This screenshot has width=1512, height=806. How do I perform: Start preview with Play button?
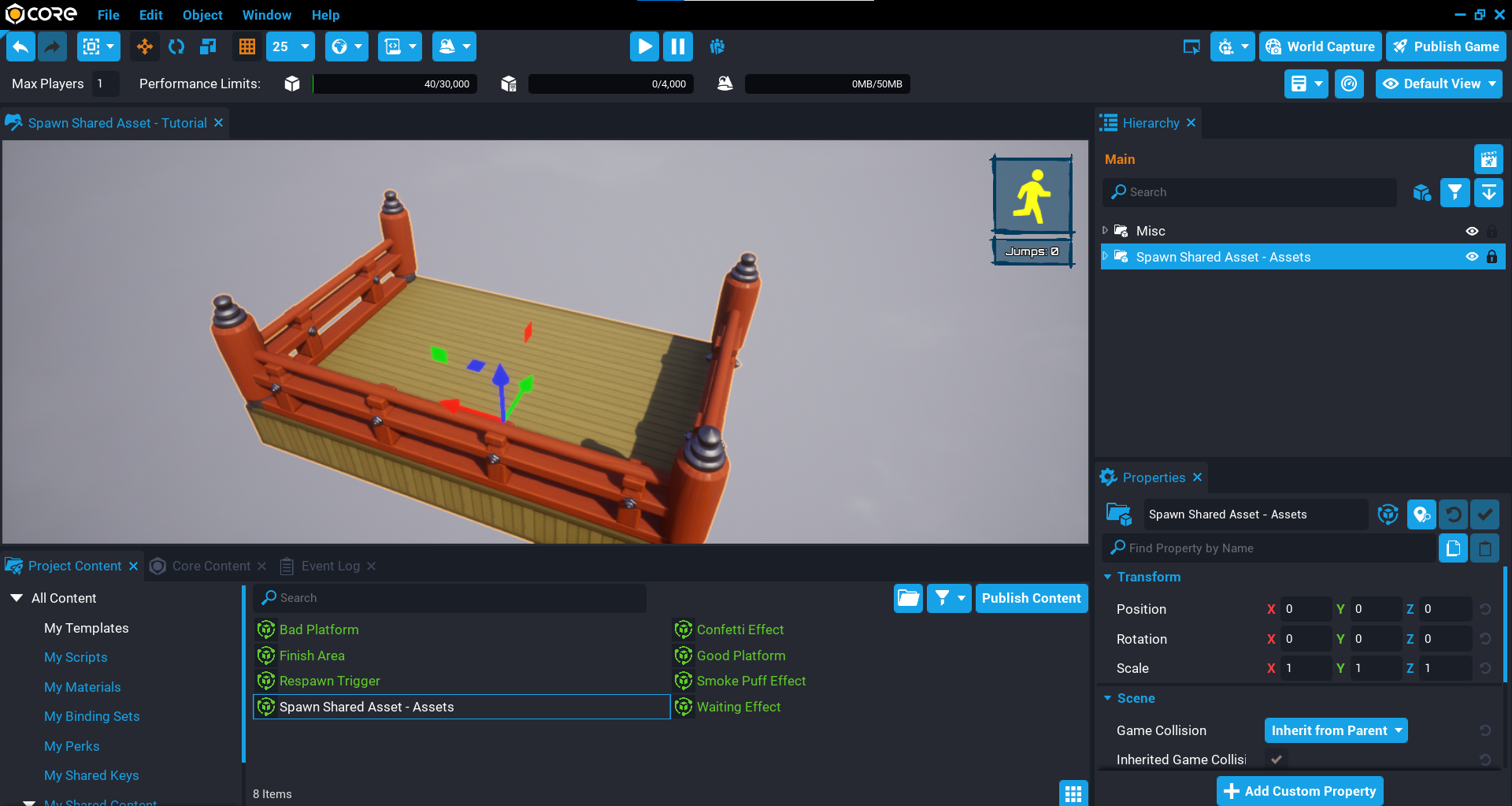coord(644,47)
